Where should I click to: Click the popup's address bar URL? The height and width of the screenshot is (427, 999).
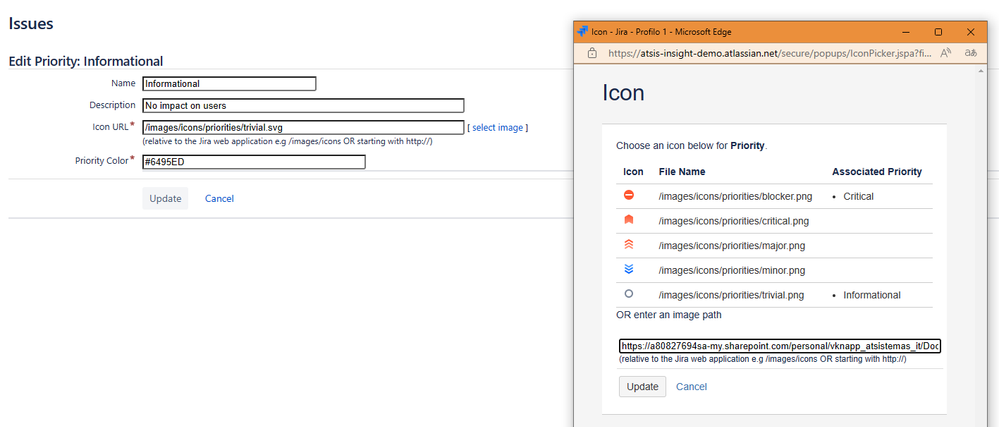[x=772, y=54]
